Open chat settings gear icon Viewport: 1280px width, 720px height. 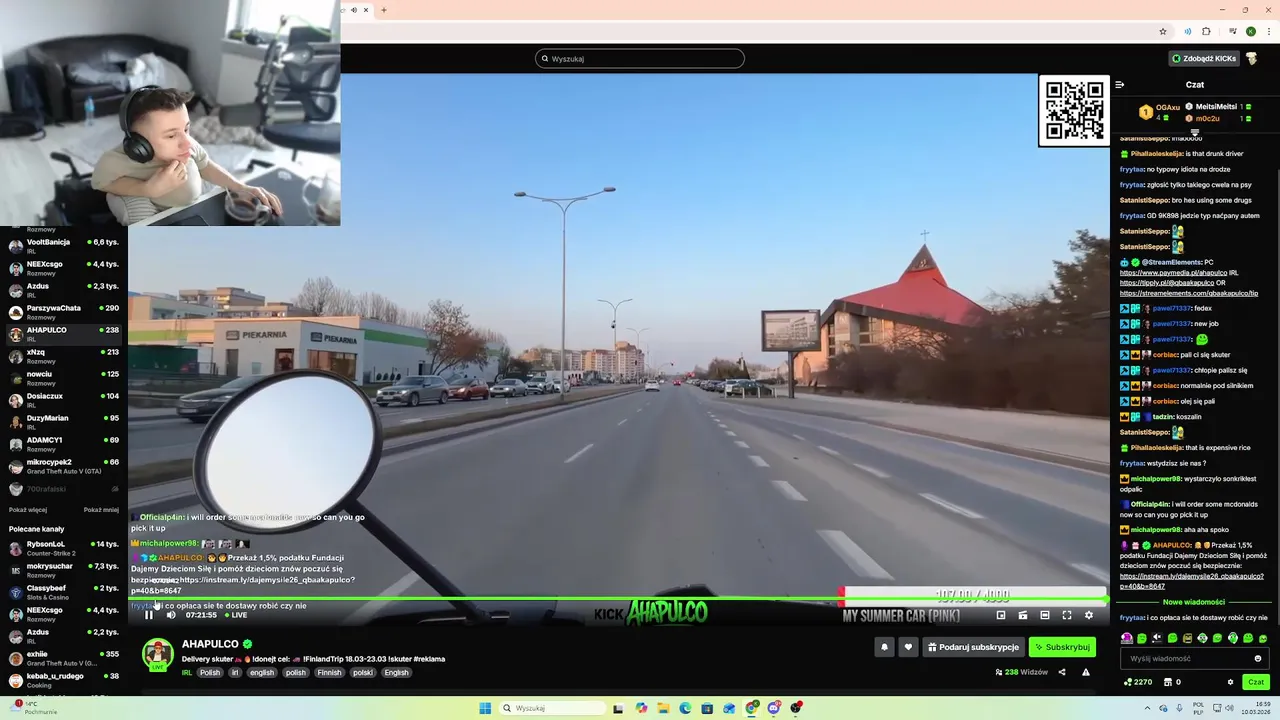[x=1231, y=682]
